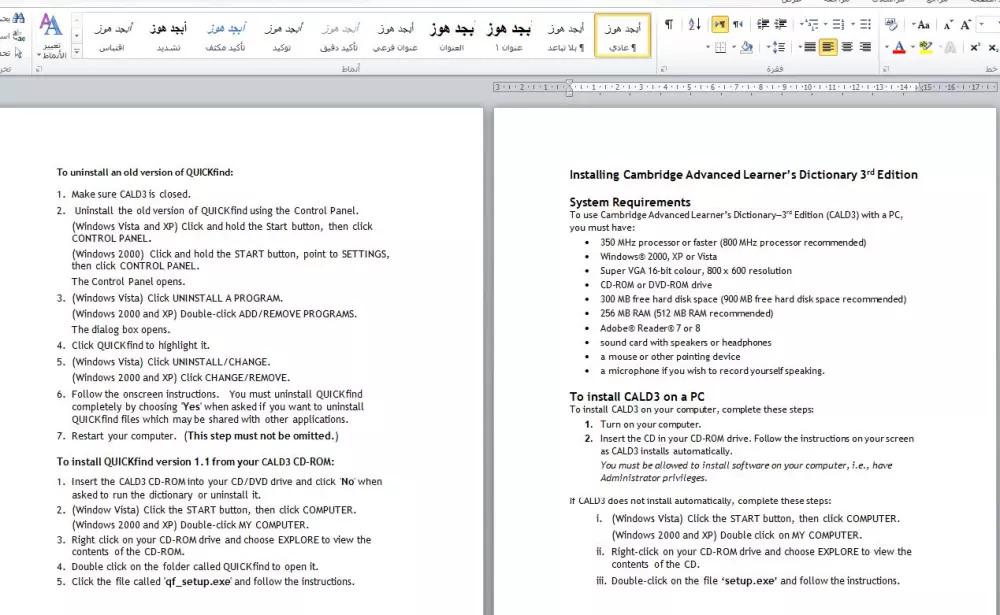The image size is (1000, 615).
Task: Open the Change Styles (تغيير الأنماط) menu
Action: (x=52, y=36)
